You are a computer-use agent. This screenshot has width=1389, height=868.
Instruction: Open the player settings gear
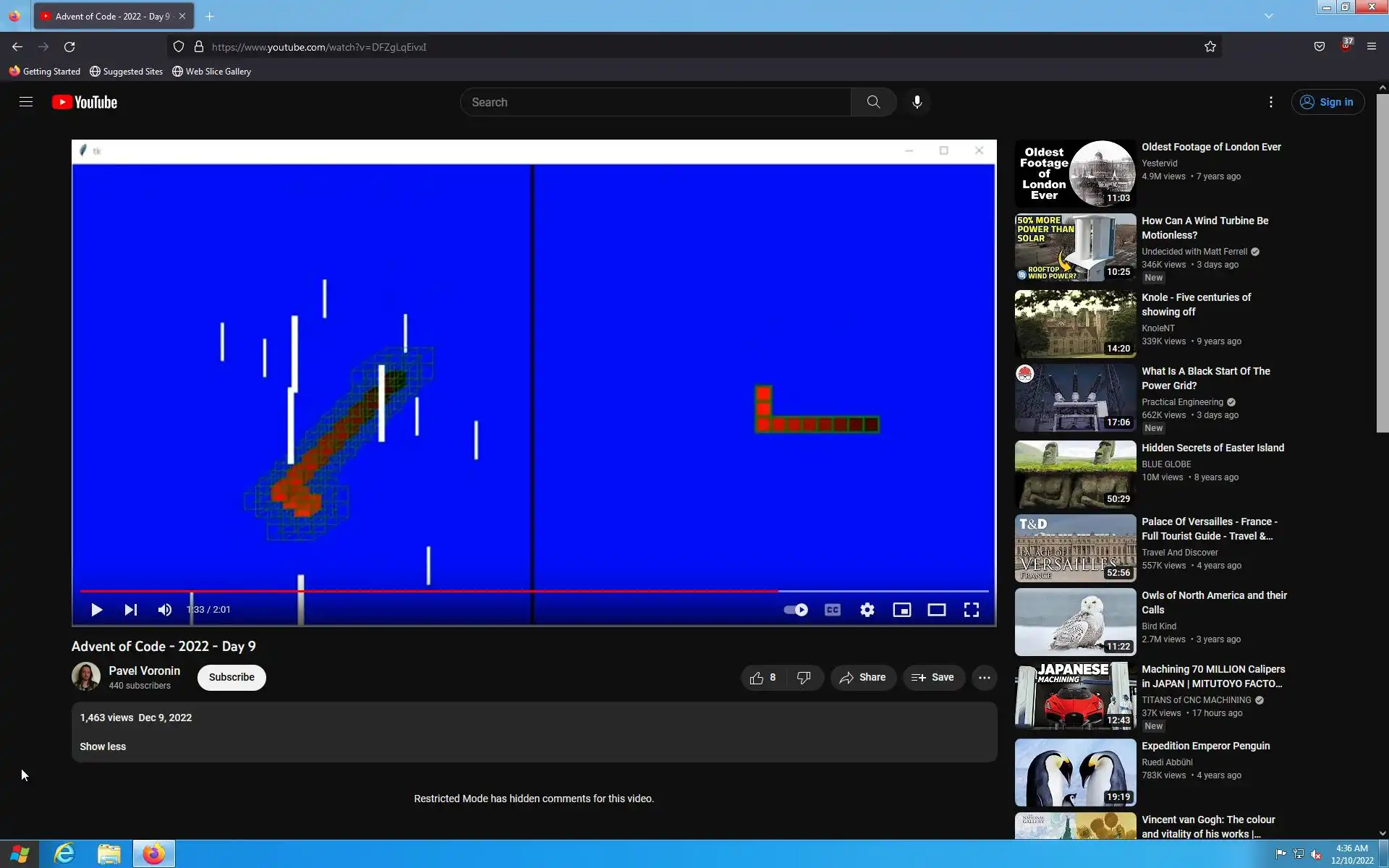pyautogui.click(x=867, y=610)
